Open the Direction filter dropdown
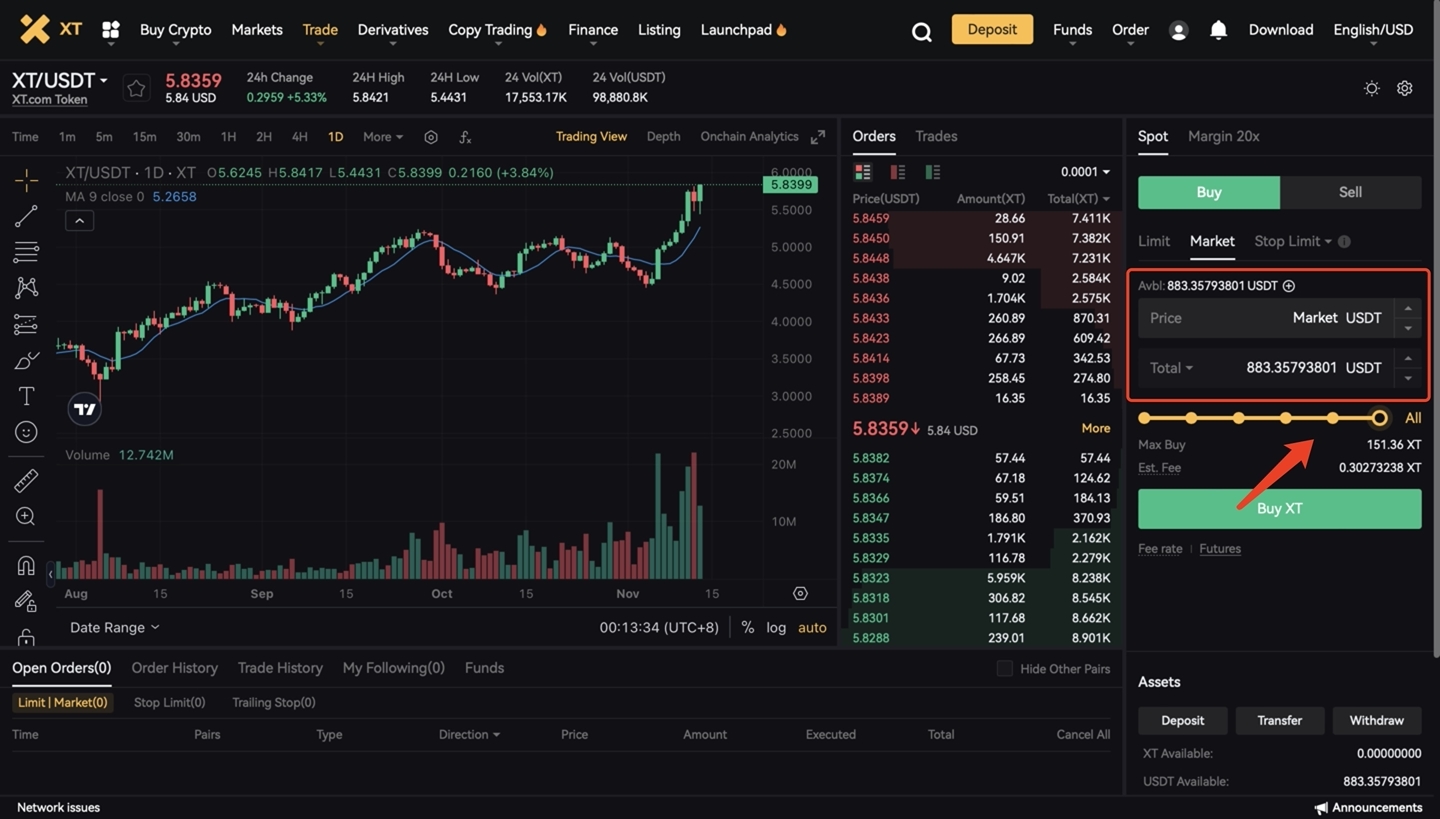This screenshot has width=1440, height=819. point(469,734)
